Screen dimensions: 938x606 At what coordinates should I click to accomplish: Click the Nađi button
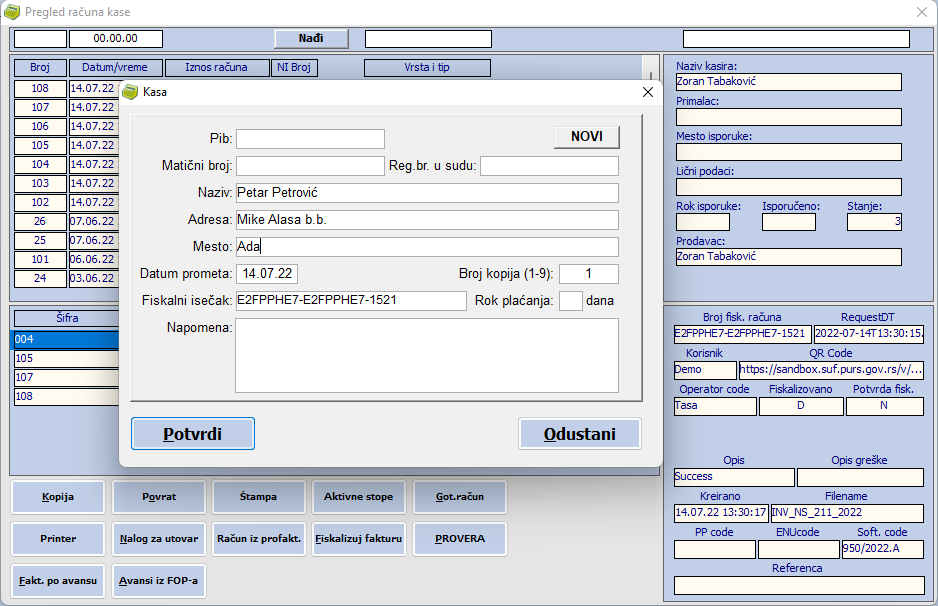point(311,39)
